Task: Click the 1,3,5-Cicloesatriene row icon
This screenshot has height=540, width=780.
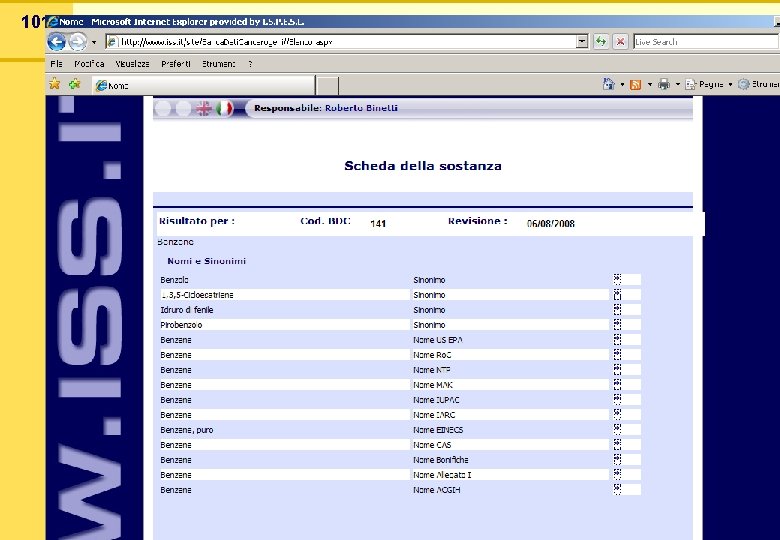Action: point(617,294)
